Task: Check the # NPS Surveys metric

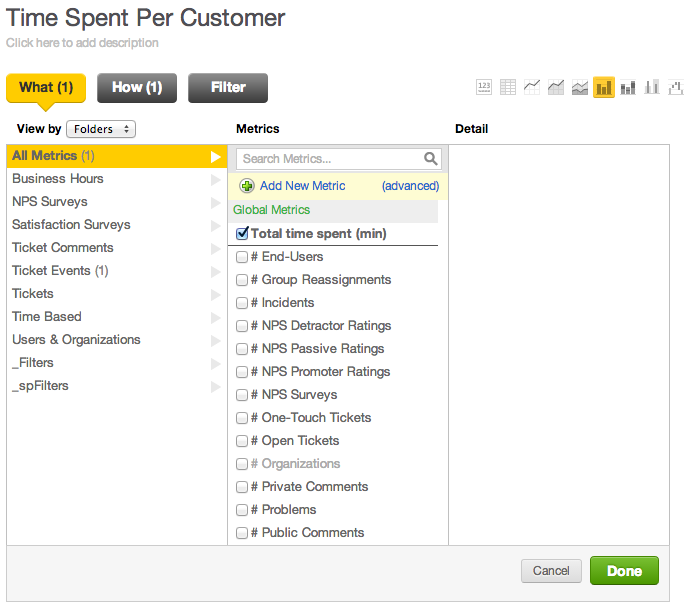Action: point(242,395)
